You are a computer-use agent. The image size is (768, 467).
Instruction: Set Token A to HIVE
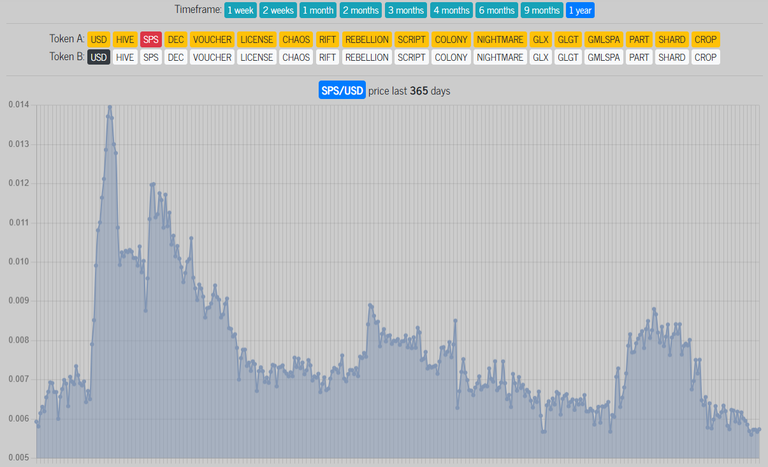click(x=125, y=39)
